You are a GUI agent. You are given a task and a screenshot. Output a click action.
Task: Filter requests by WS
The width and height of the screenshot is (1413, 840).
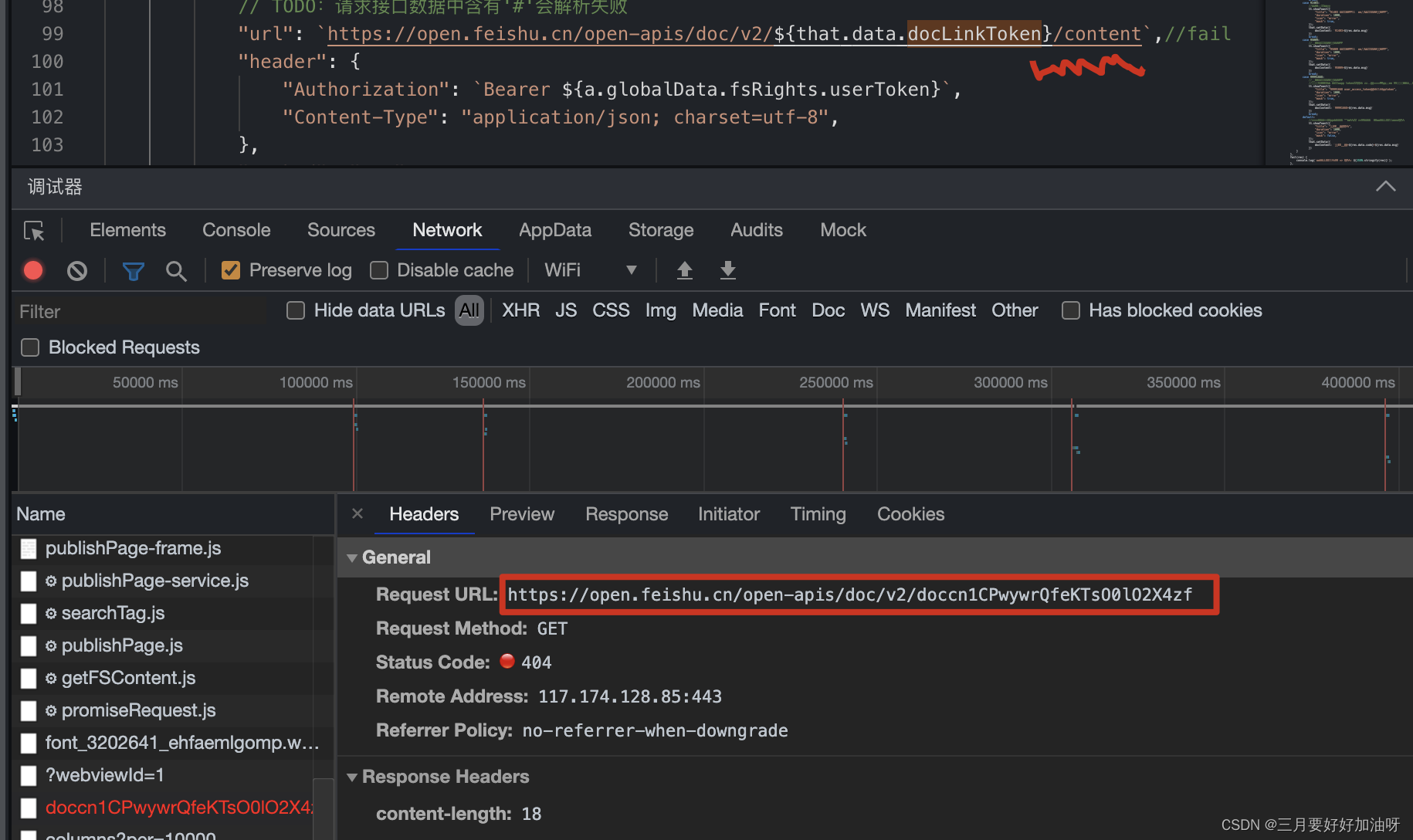(875, 310)
